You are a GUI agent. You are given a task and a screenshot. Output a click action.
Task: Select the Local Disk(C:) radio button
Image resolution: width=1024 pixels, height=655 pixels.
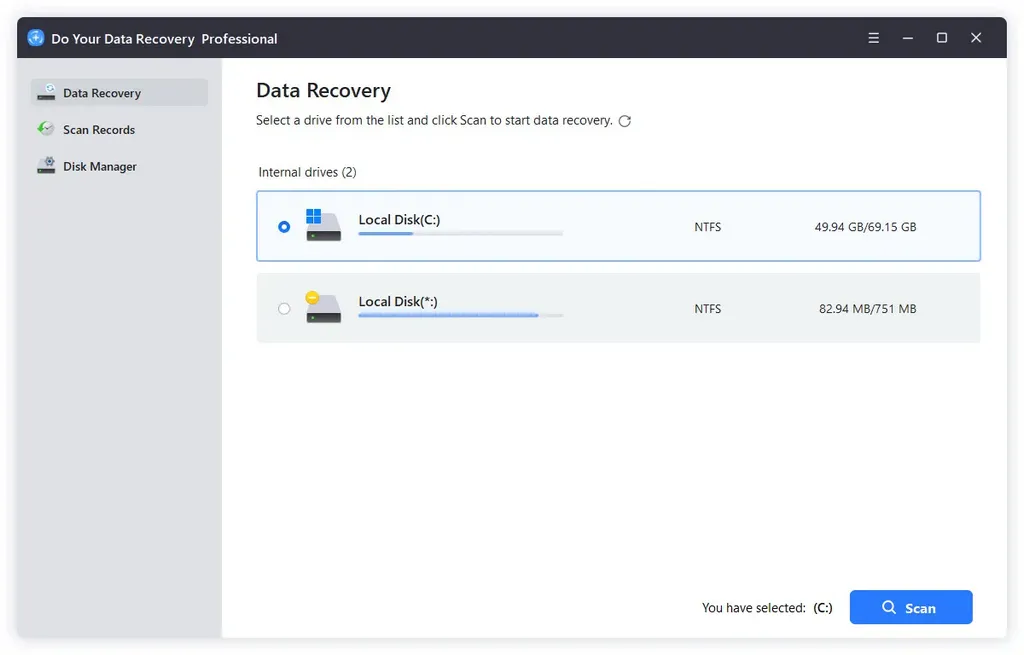coord(284,227)
